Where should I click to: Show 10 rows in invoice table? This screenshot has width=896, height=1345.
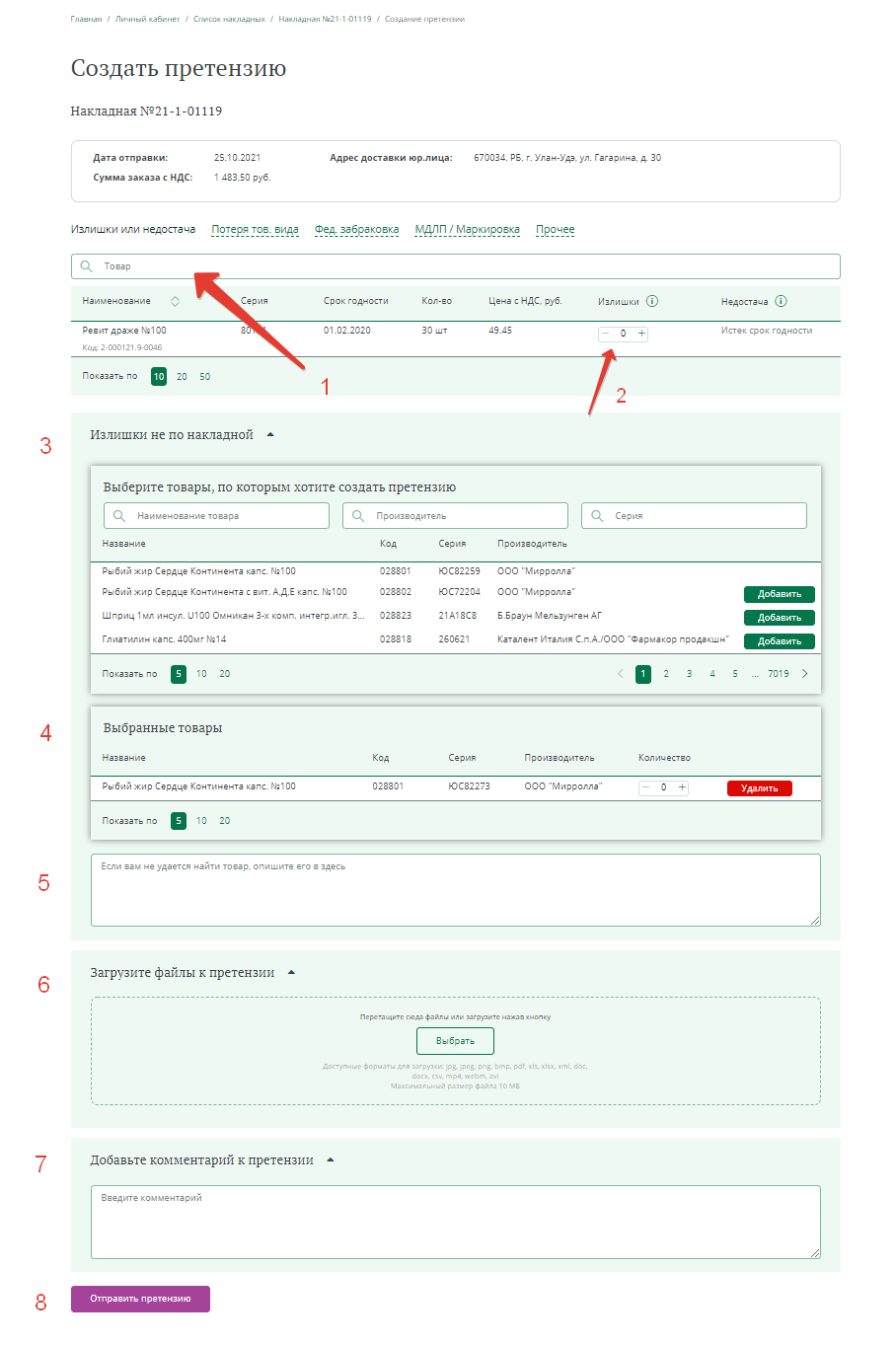pos(159,377)
